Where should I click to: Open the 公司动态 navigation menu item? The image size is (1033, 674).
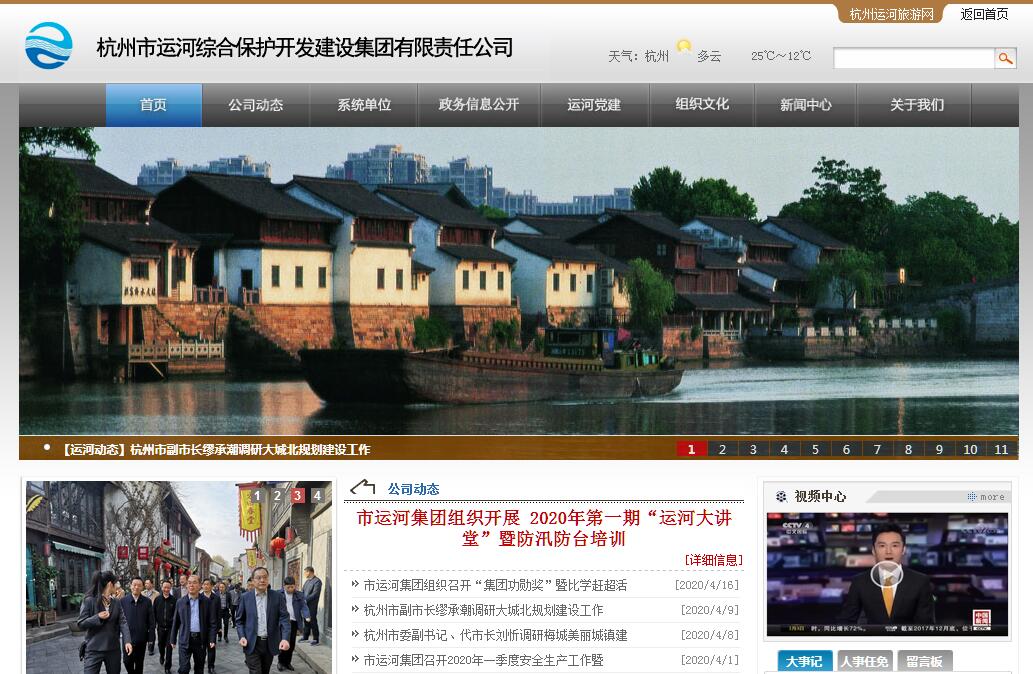pyautogui.click(x=256, y=105)
